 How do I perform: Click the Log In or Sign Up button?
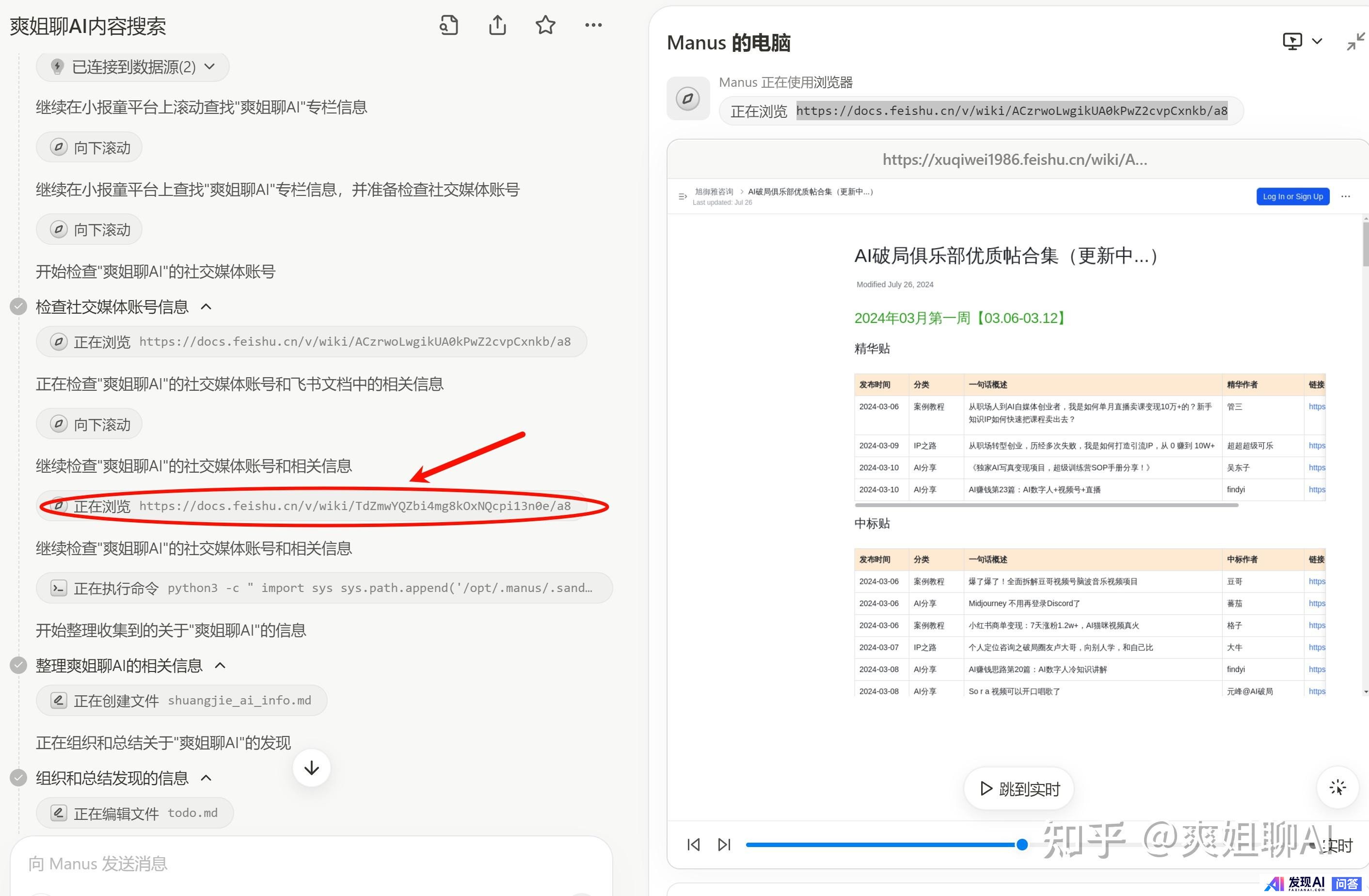(x=1292, y=196)
